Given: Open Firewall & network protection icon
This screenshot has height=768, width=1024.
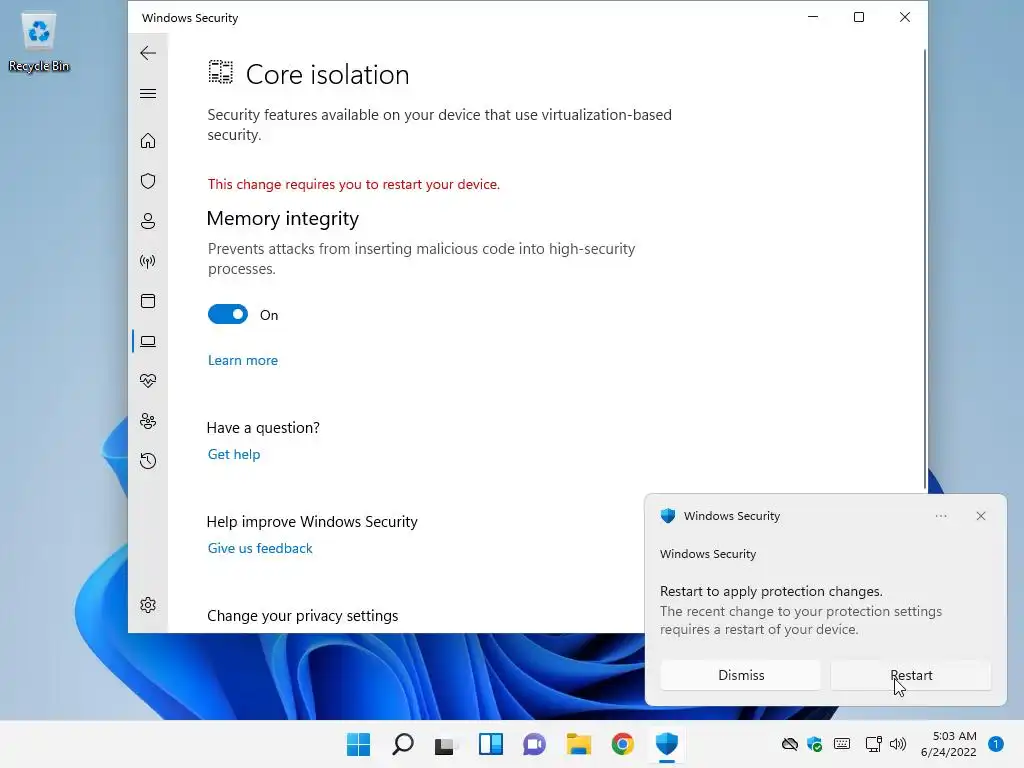Looking at the screenshot, I should [148, 262].
